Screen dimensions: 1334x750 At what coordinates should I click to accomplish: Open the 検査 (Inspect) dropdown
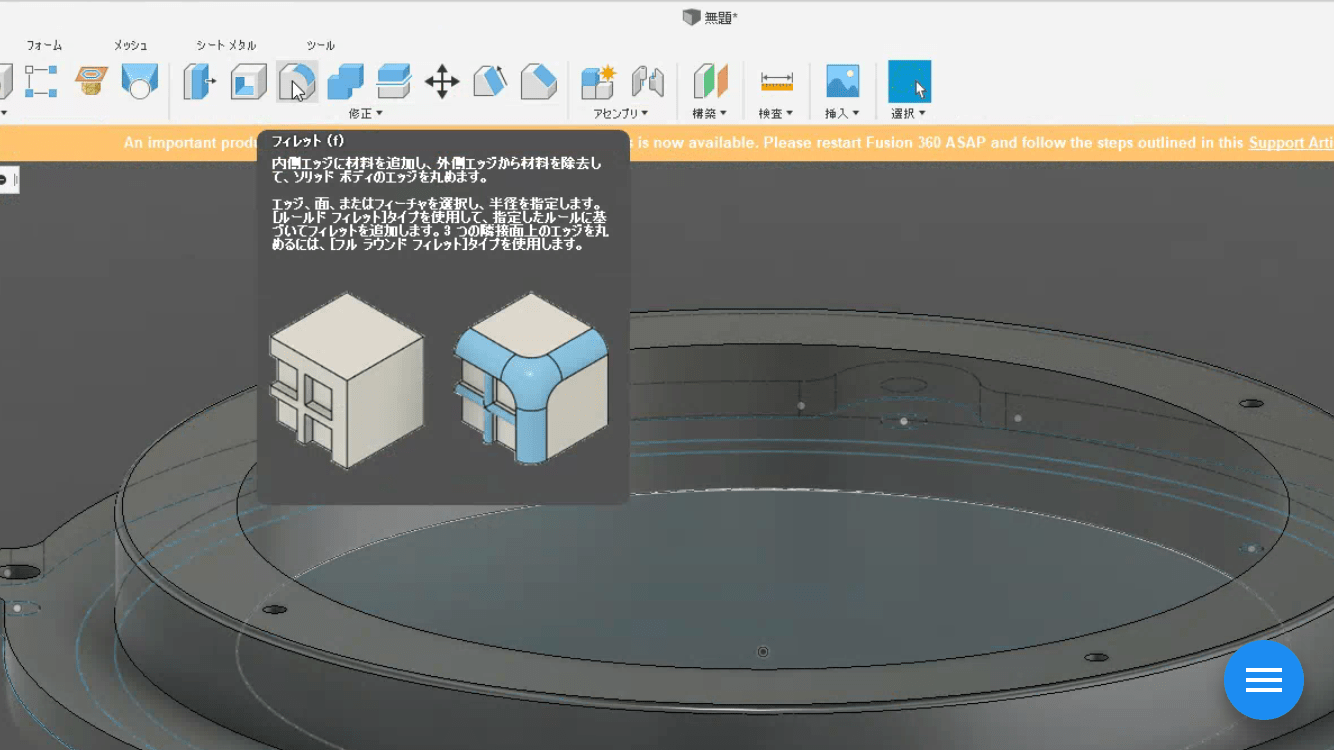click(776, 113)
